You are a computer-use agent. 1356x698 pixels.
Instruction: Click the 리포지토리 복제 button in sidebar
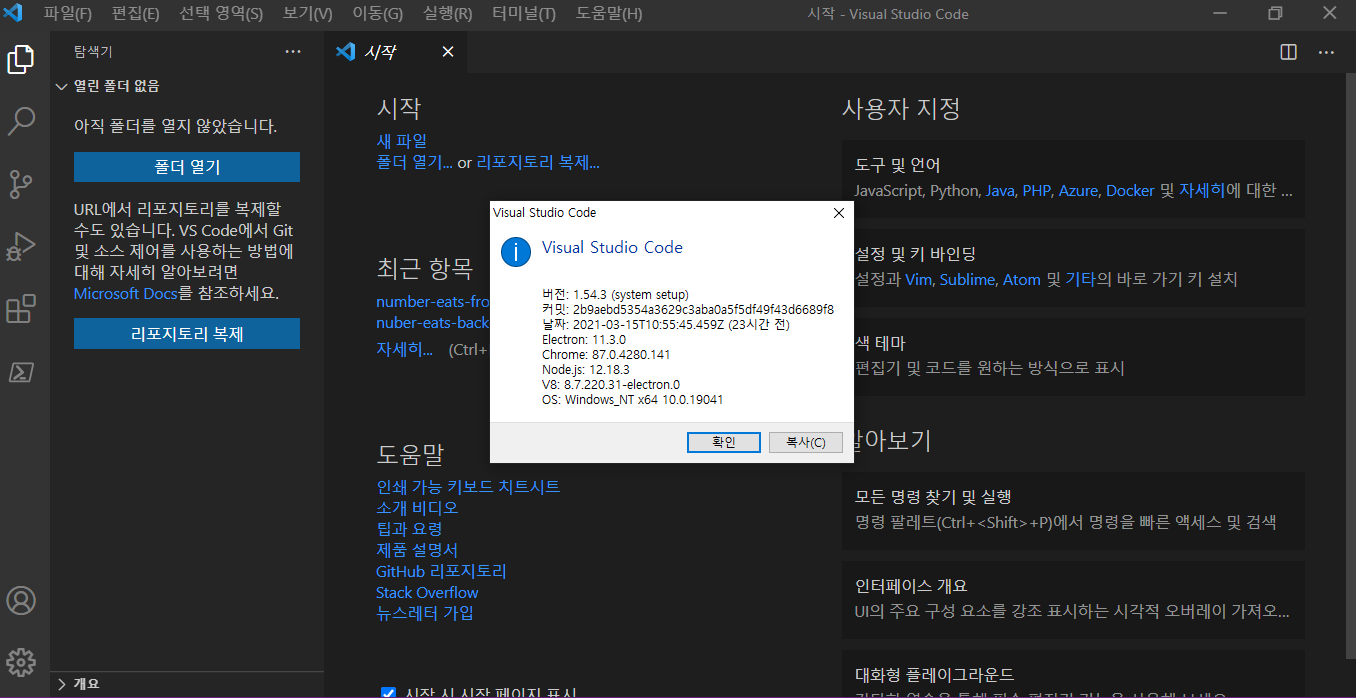coord(187,334)
